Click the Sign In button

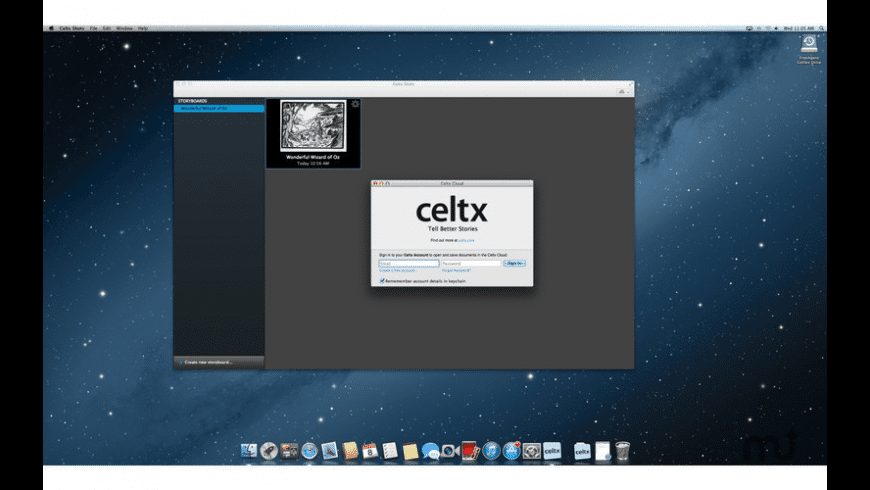point(514,264)
